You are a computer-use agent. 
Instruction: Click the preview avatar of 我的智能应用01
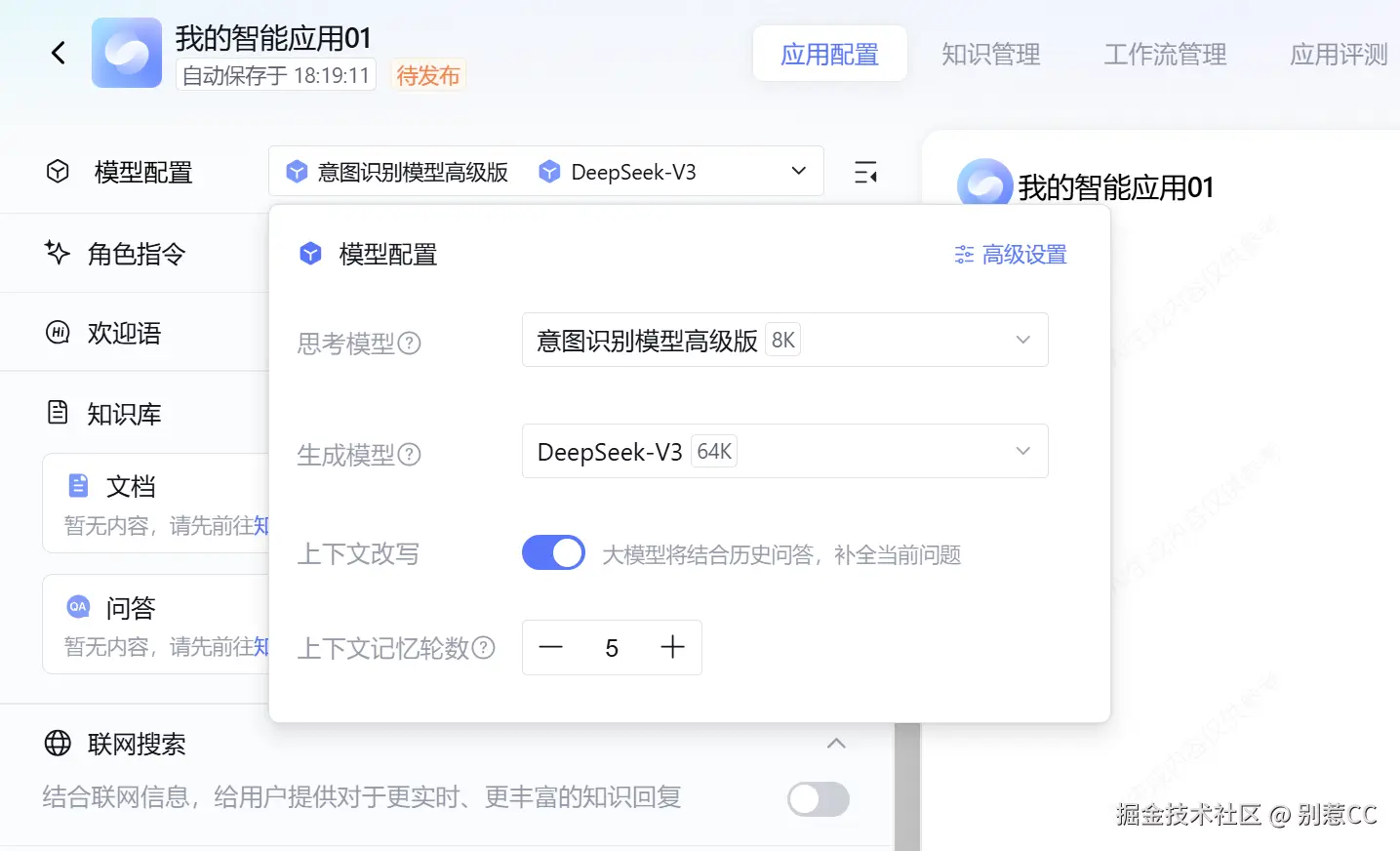[x=984, y=182]
